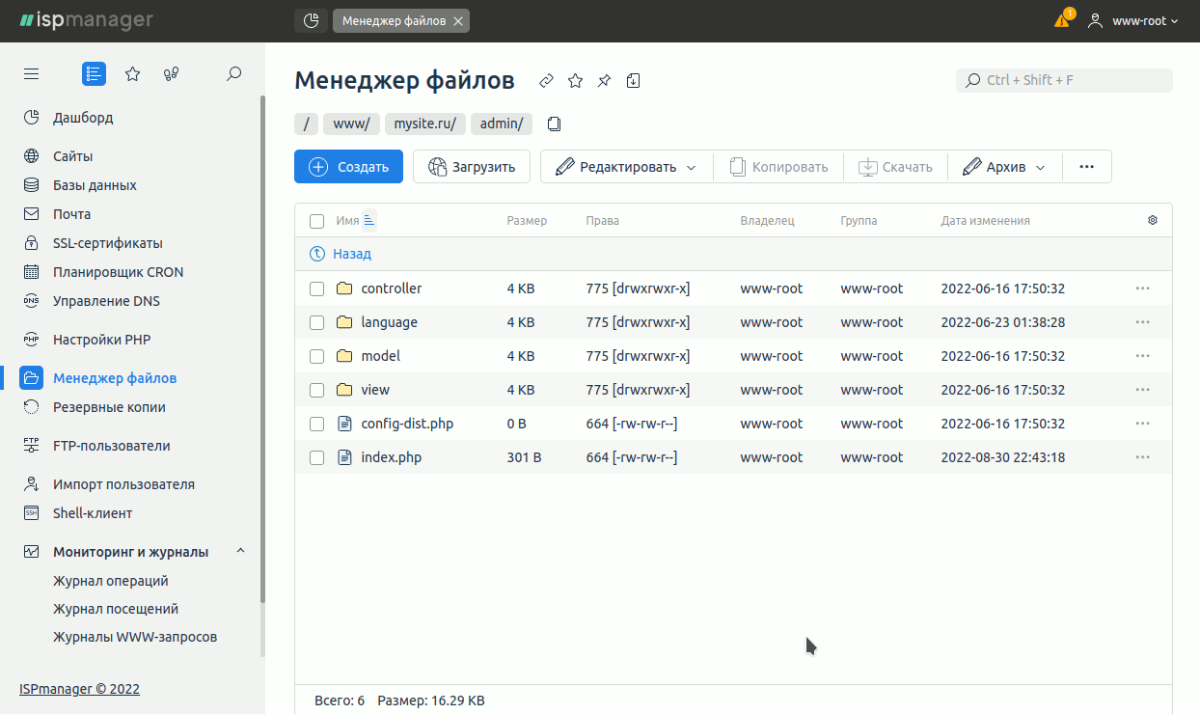The height and width of the screenshot is (714, 1200).
Task: Open the favorites star icon in sidebar
Action: (132, 73)
